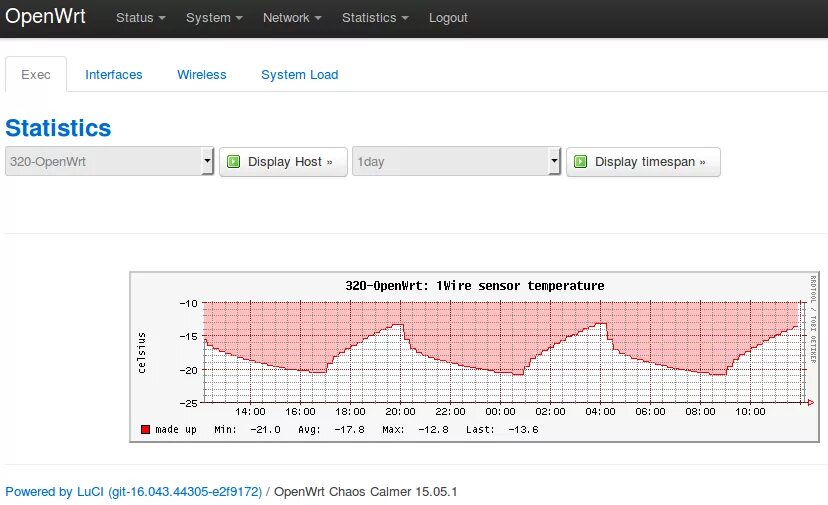Click the 'Min: -21.0' value in legend

pyautogui.click(x=247, y=429)
